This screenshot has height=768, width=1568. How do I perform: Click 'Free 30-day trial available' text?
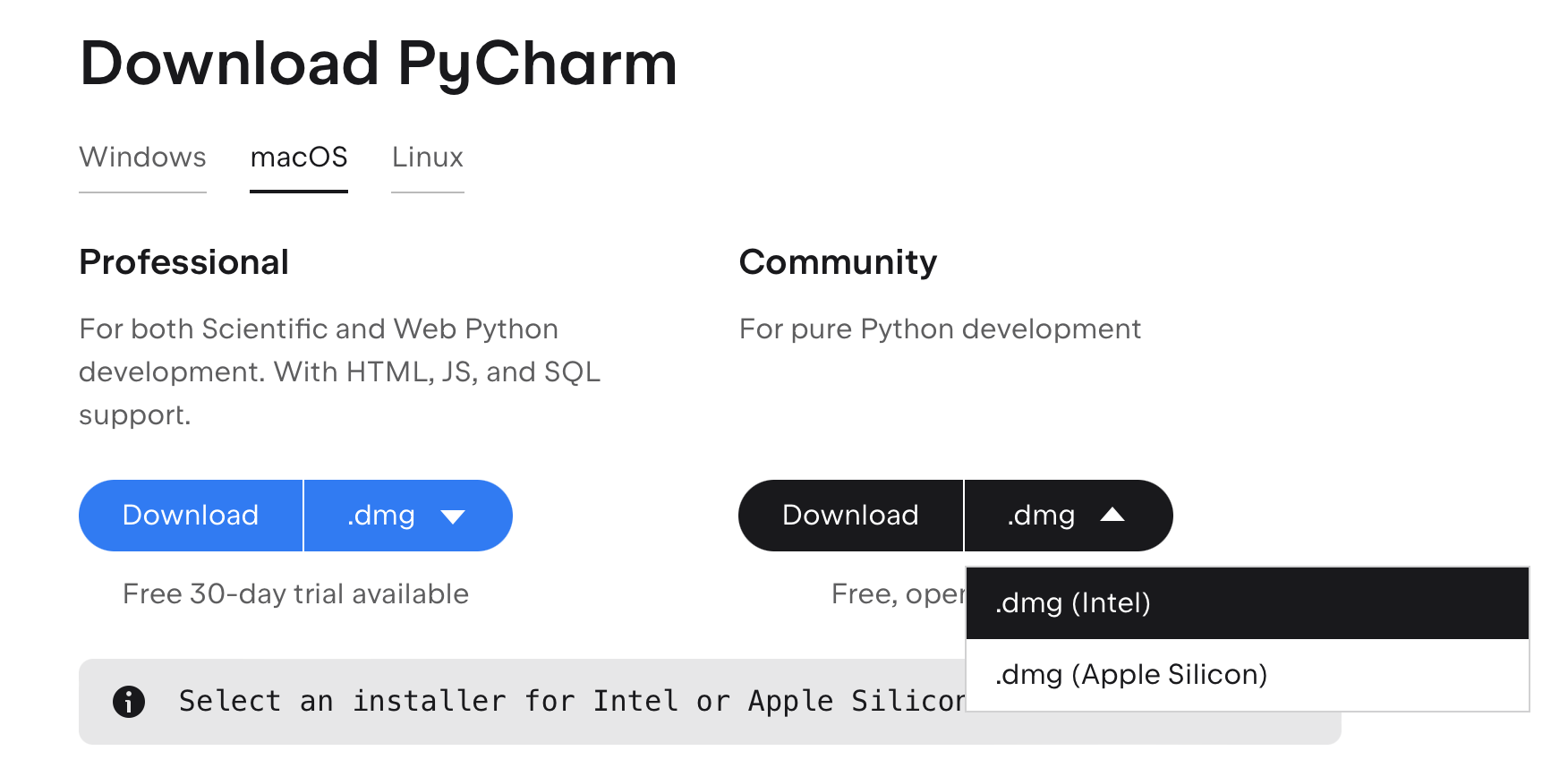[295, 594]
